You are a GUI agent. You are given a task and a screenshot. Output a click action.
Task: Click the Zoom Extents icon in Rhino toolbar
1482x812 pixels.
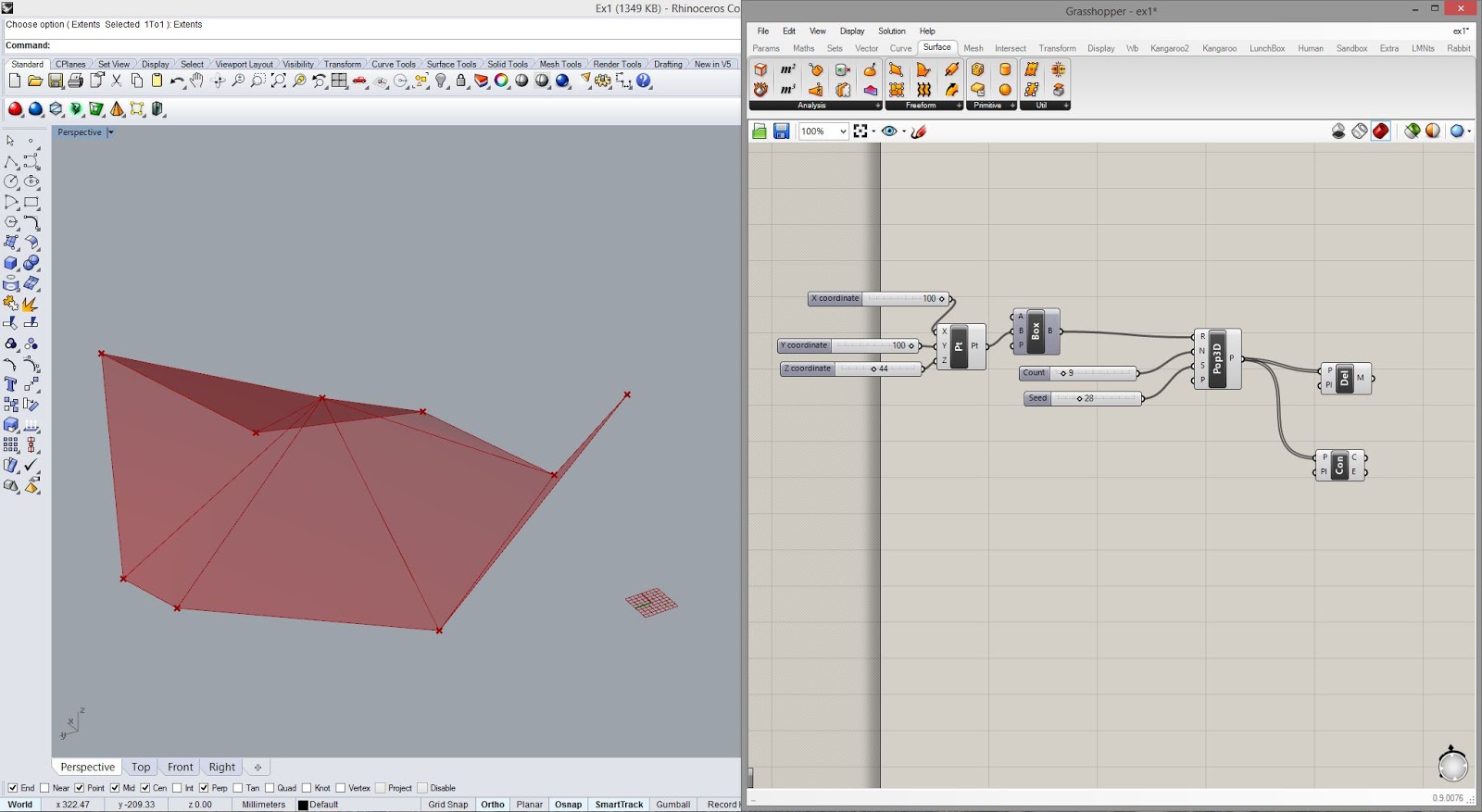[x=279, y=81]
